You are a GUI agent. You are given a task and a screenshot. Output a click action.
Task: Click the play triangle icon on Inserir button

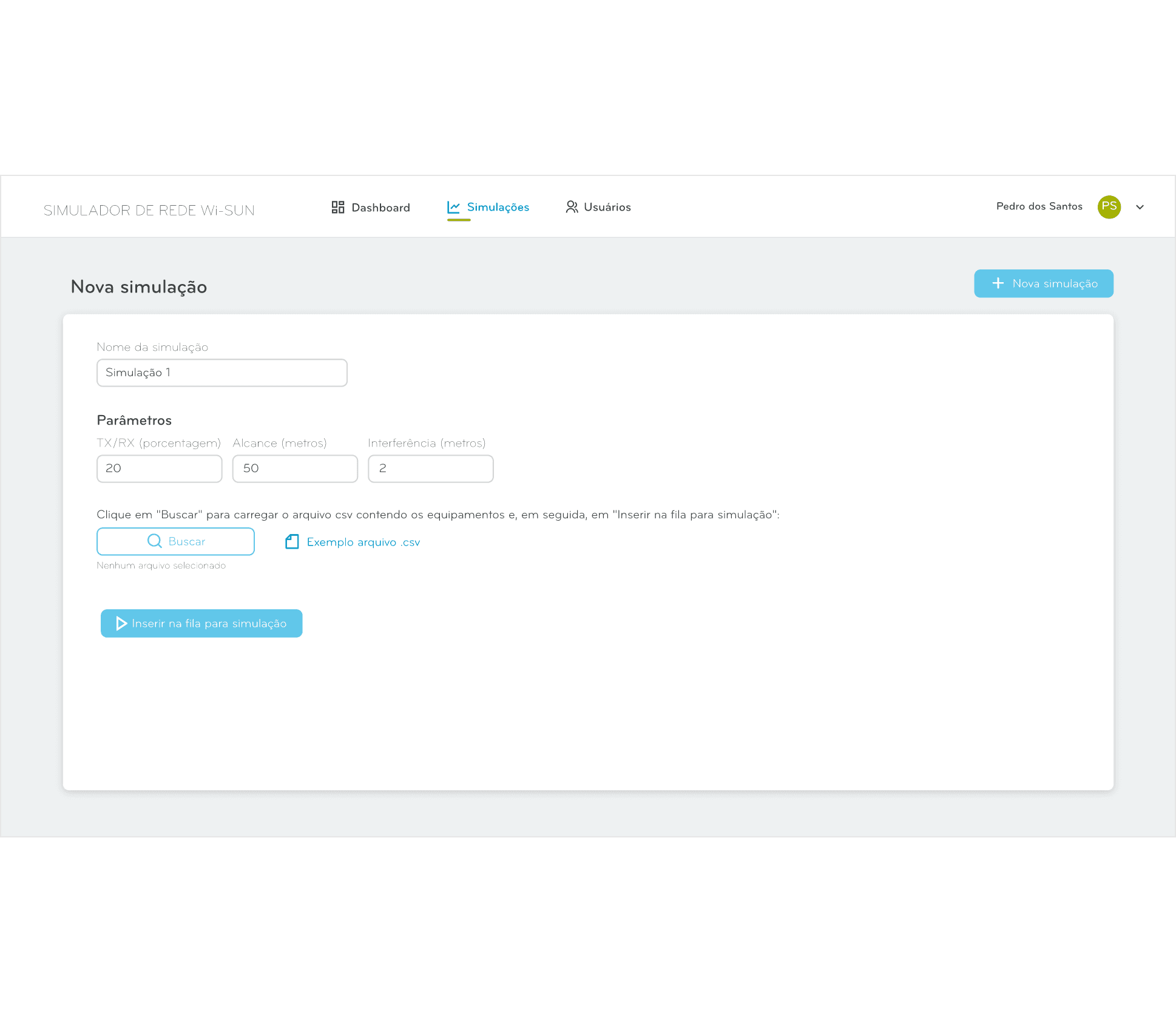[x=121, y=623]
